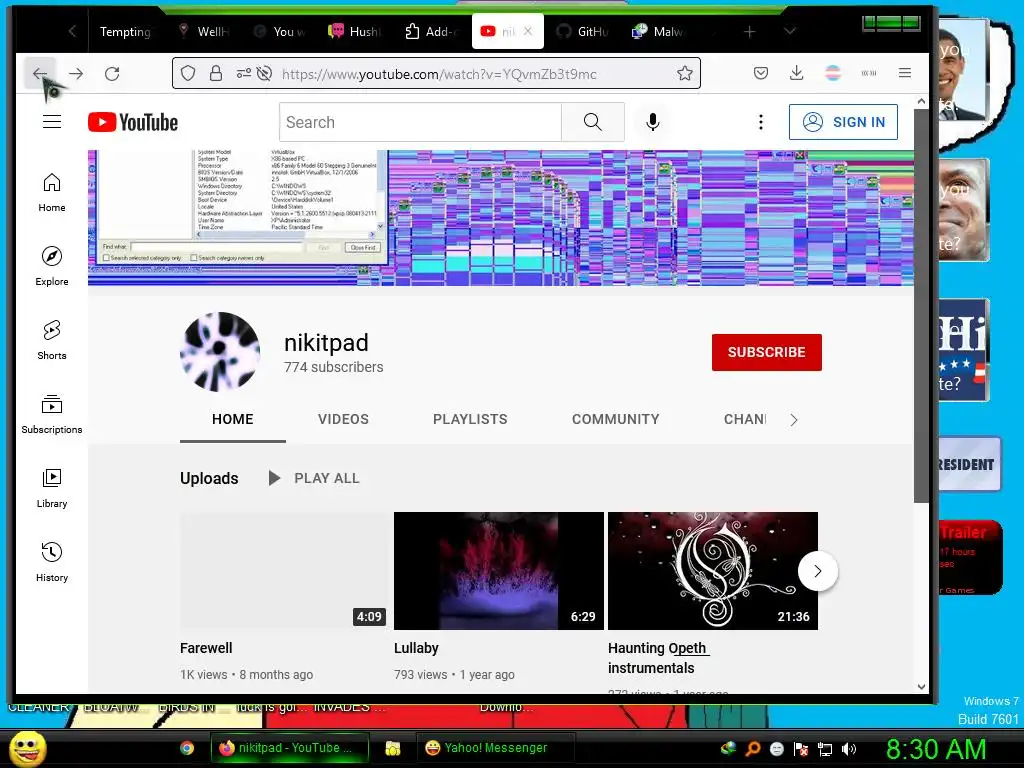Open new tab with plus button
The height and width of the screenshot is (768, 1024).
pyautogui.click(x=750, y=31)
